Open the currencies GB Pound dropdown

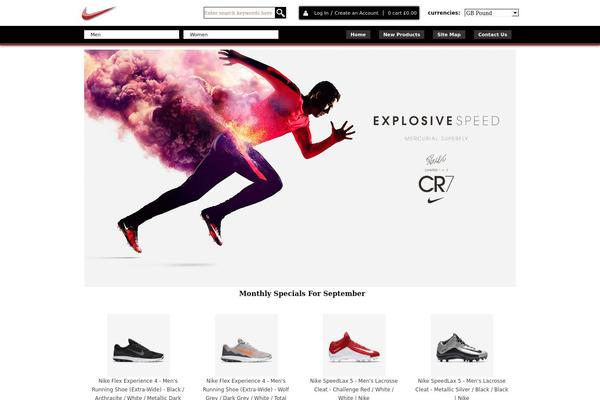tap(491, 13)
